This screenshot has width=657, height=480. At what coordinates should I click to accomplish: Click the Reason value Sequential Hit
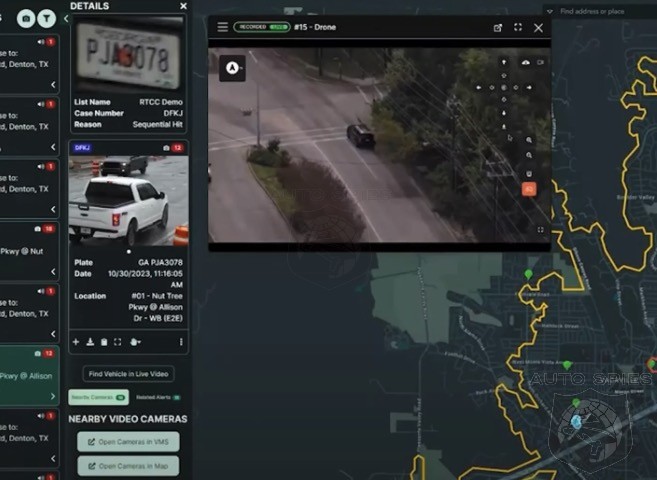tap(158, 124)
